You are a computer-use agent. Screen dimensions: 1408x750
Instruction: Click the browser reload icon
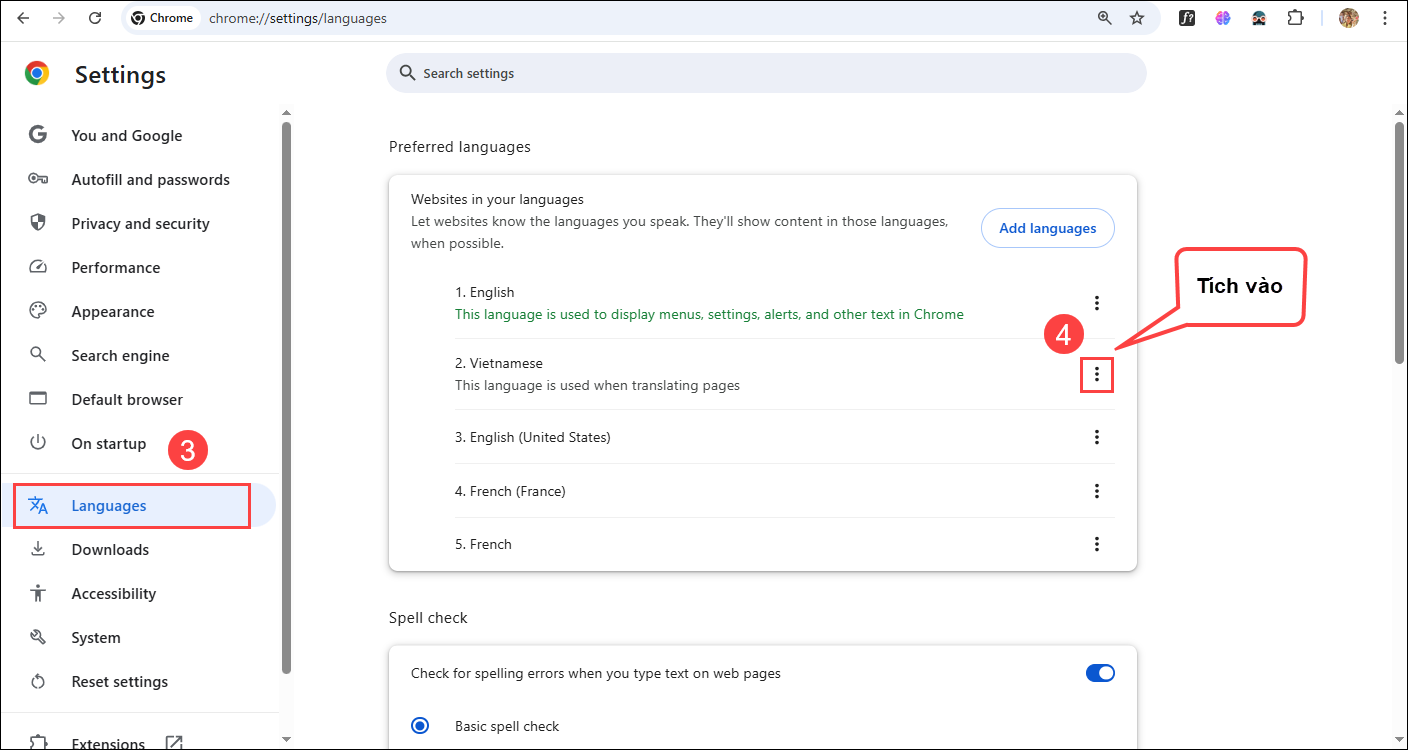pos(95,18)
